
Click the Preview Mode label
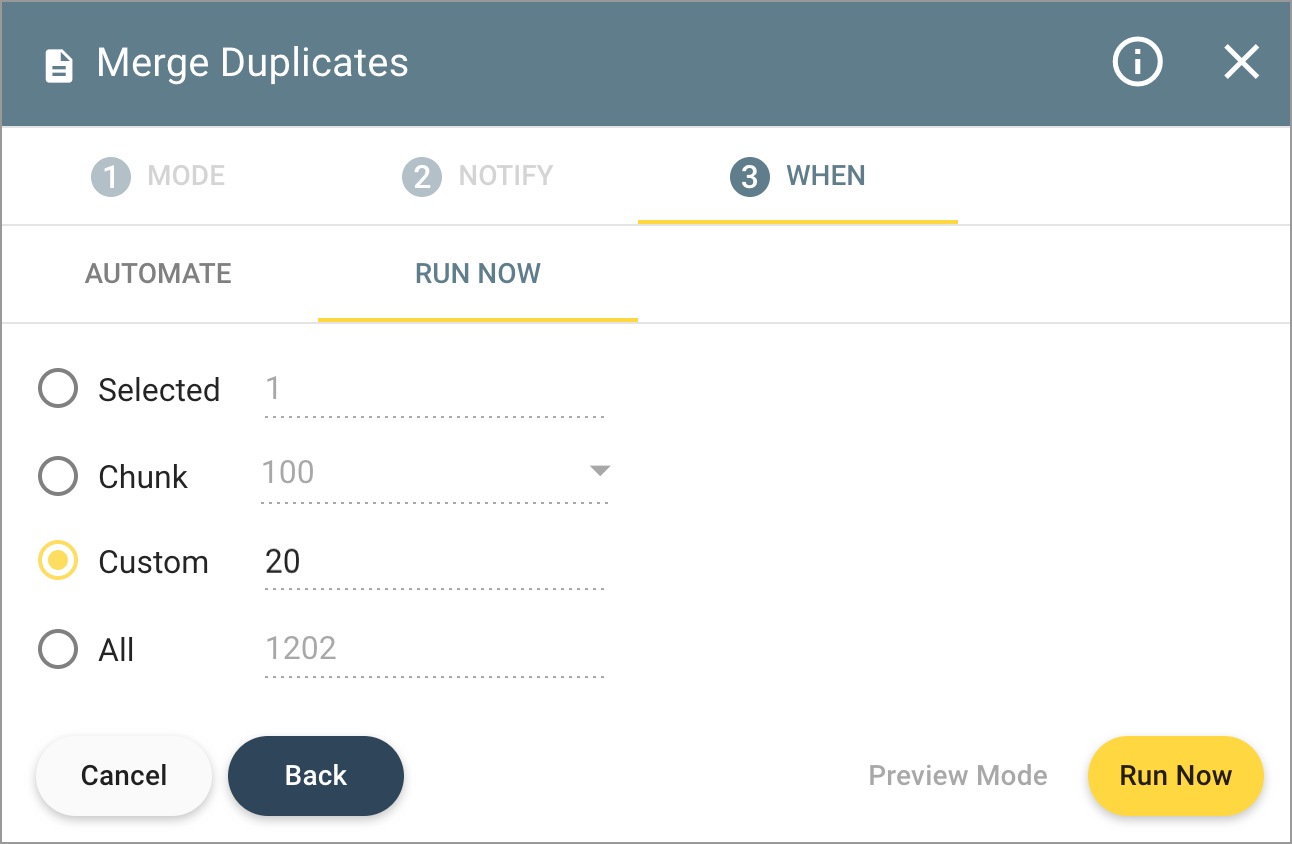coord(957,775)
